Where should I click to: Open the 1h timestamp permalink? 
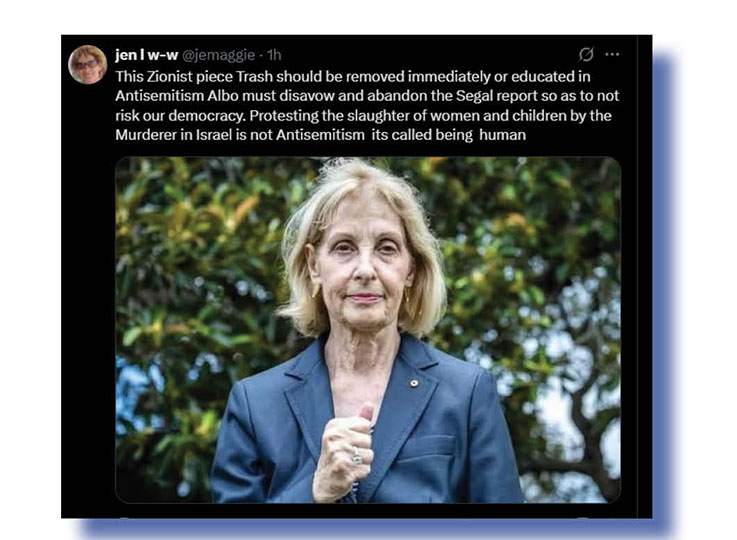(274, 55)
